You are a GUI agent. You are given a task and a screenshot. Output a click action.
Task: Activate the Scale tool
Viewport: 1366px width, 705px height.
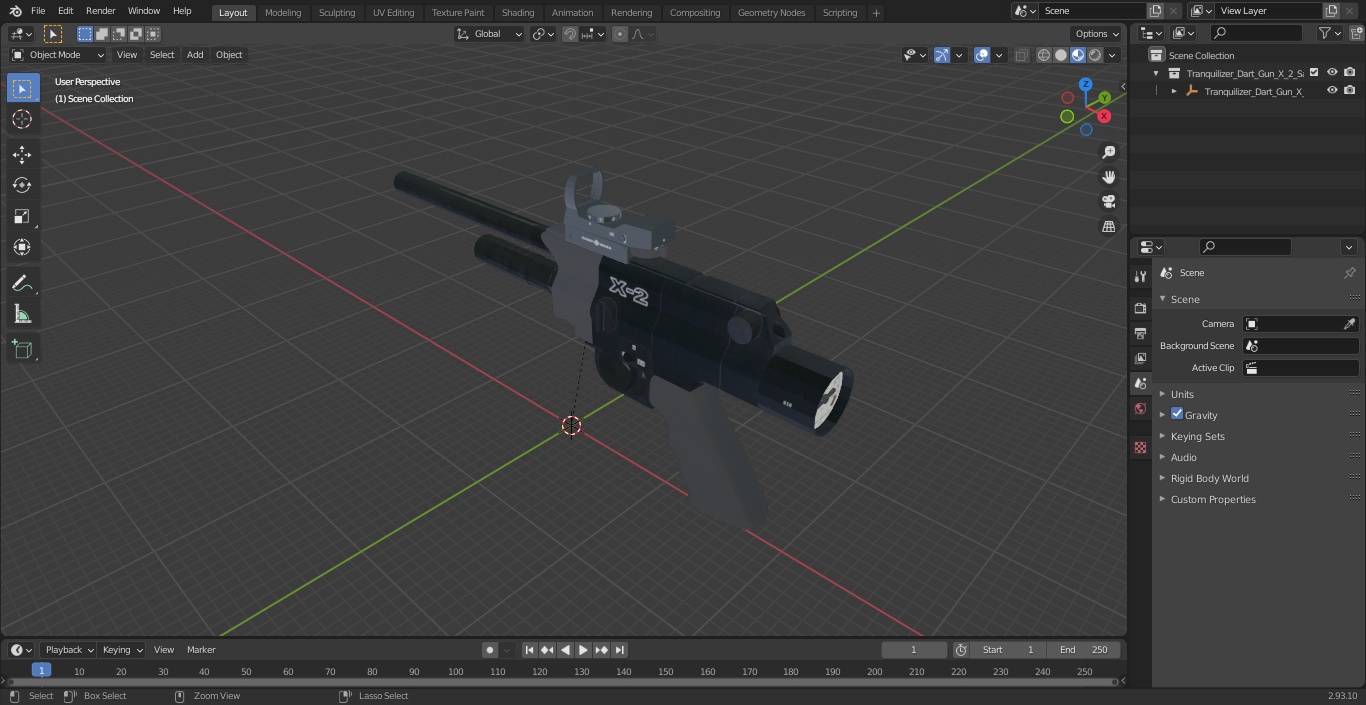[22, 216]
